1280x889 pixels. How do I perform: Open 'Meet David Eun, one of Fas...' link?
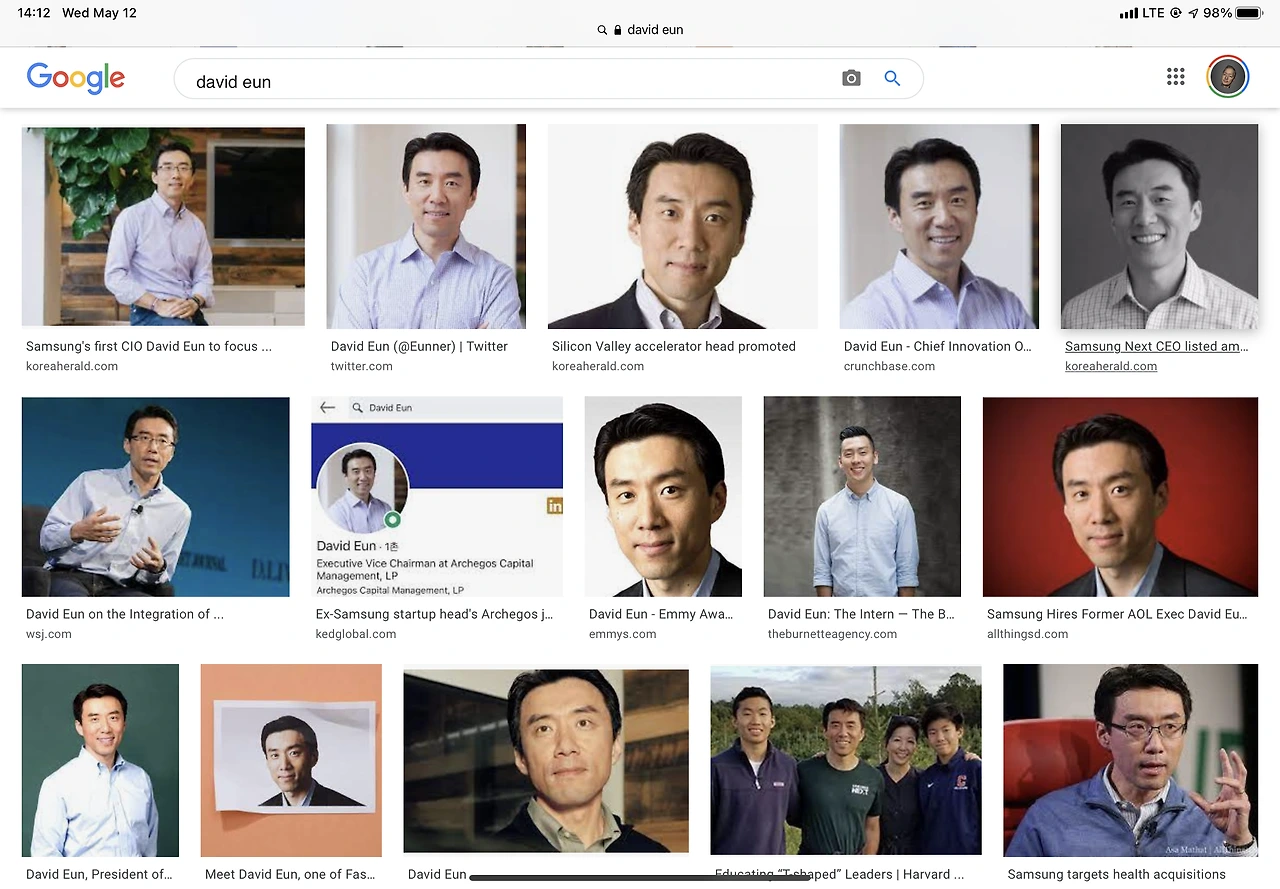290,875
